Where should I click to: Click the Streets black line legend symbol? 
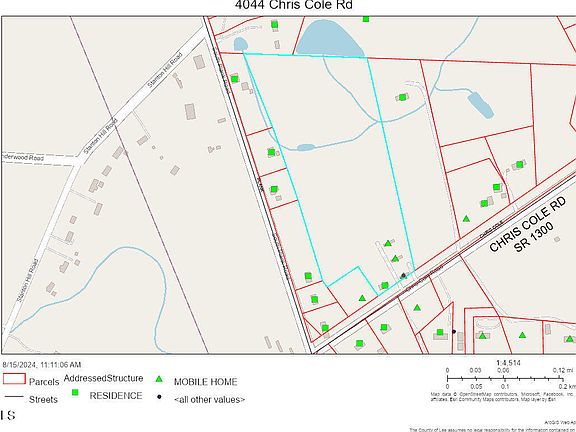(14, 397)
